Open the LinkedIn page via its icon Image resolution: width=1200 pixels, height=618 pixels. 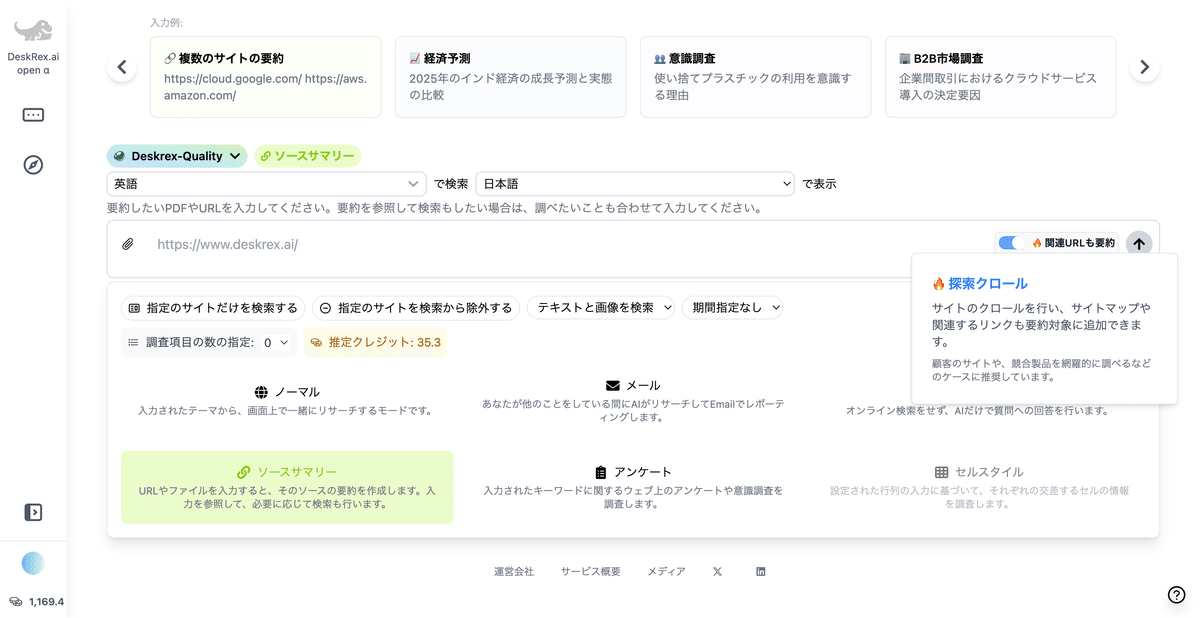coord(760,571)
